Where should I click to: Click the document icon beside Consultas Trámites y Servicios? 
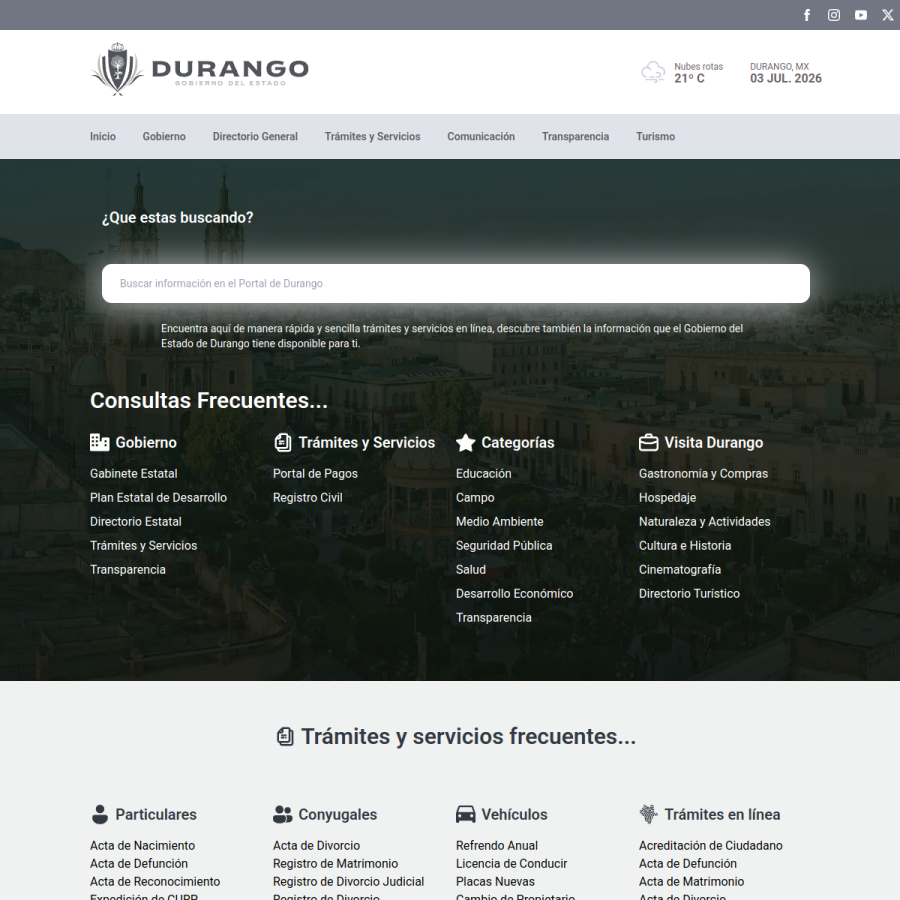click(x=283, y=443)
